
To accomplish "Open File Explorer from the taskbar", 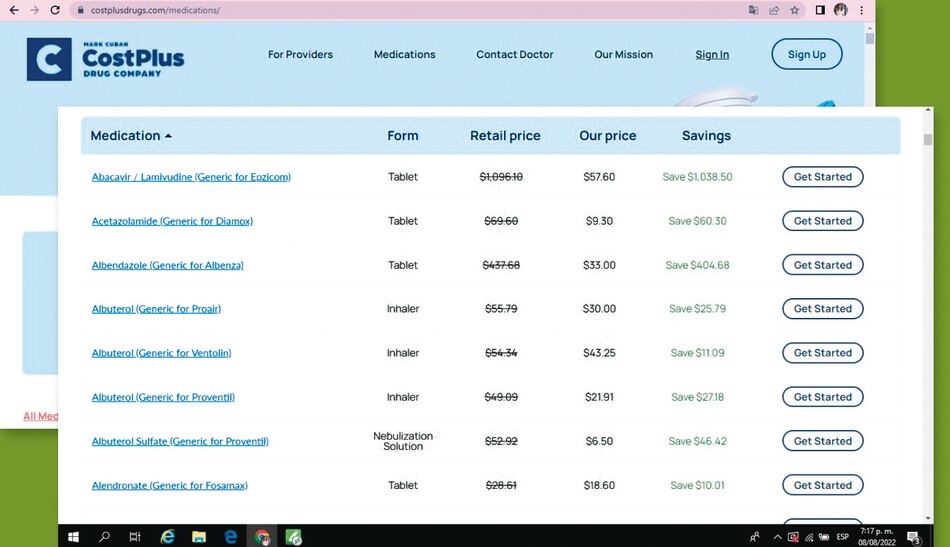I will 199,537.
